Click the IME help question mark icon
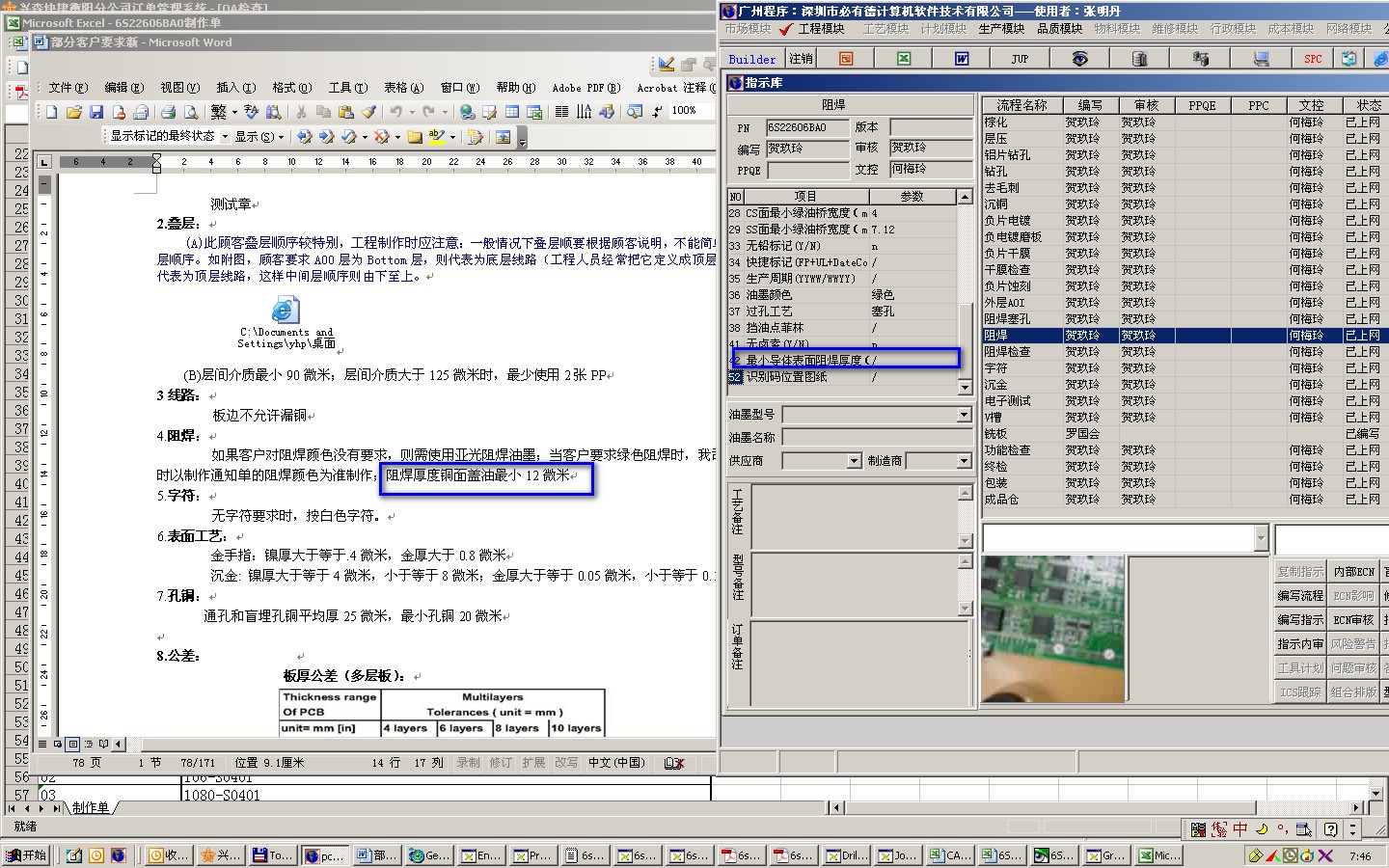The height and width of the screenshot is (868, 1389). 1330,829
